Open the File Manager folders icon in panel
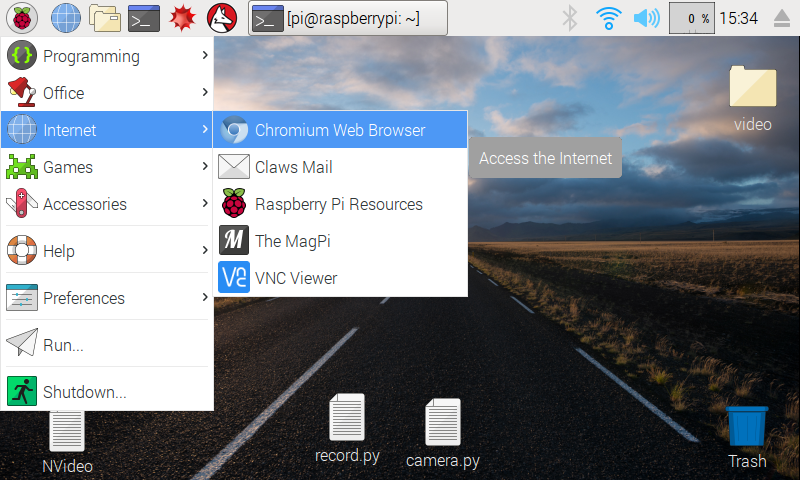Viewport: 800px width, 480px height. coord(105,18)
